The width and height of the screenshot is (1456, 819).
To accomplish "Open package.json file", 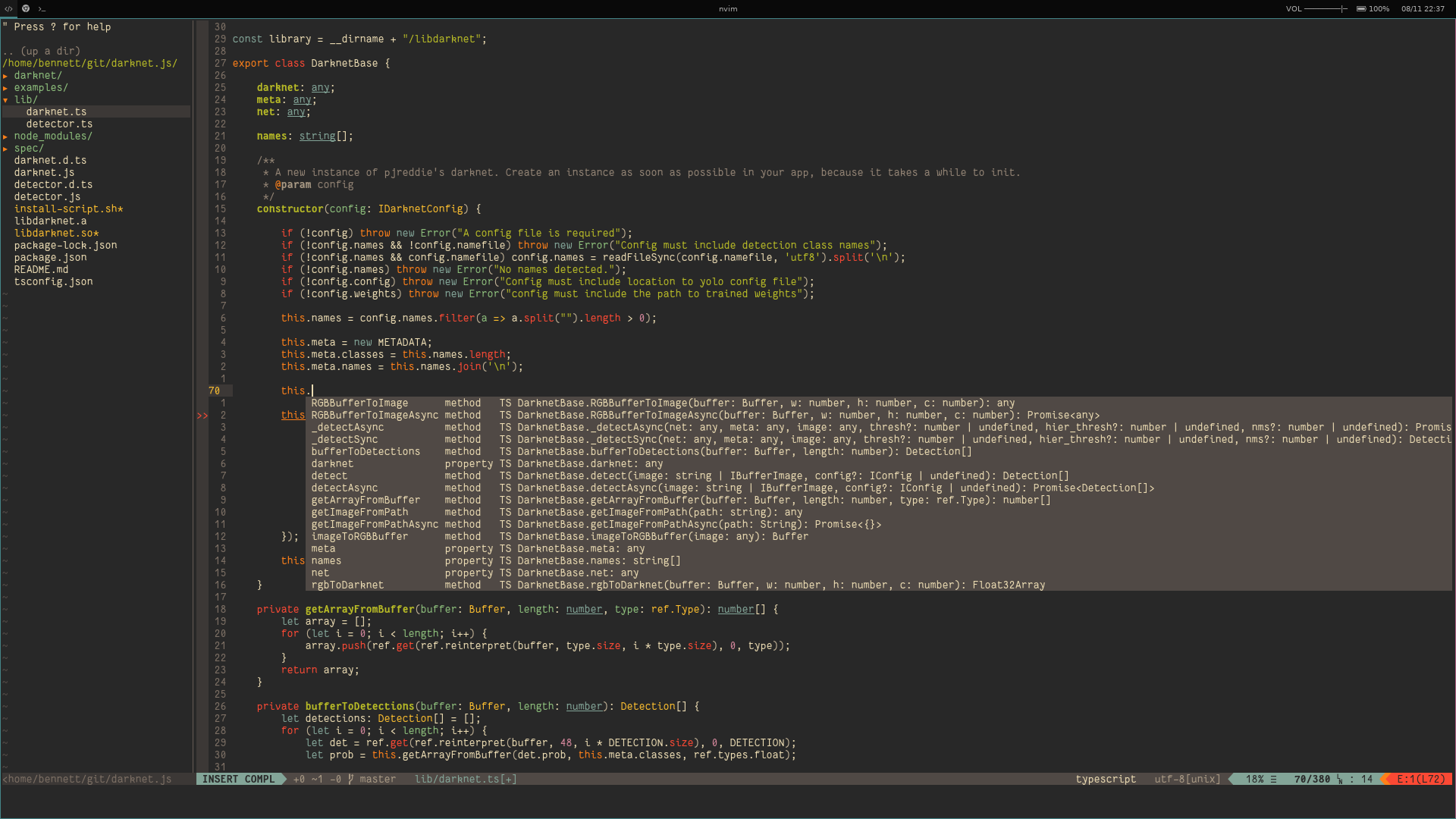I will pos(50,257).
